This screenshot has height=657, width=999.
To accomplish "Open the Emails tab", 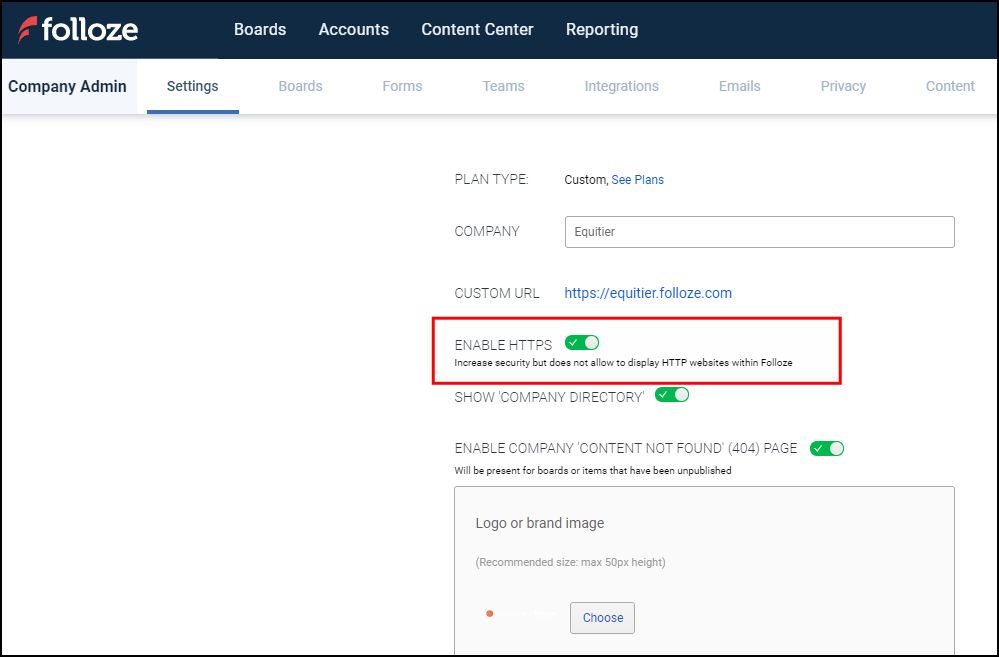I will [739, 86].
